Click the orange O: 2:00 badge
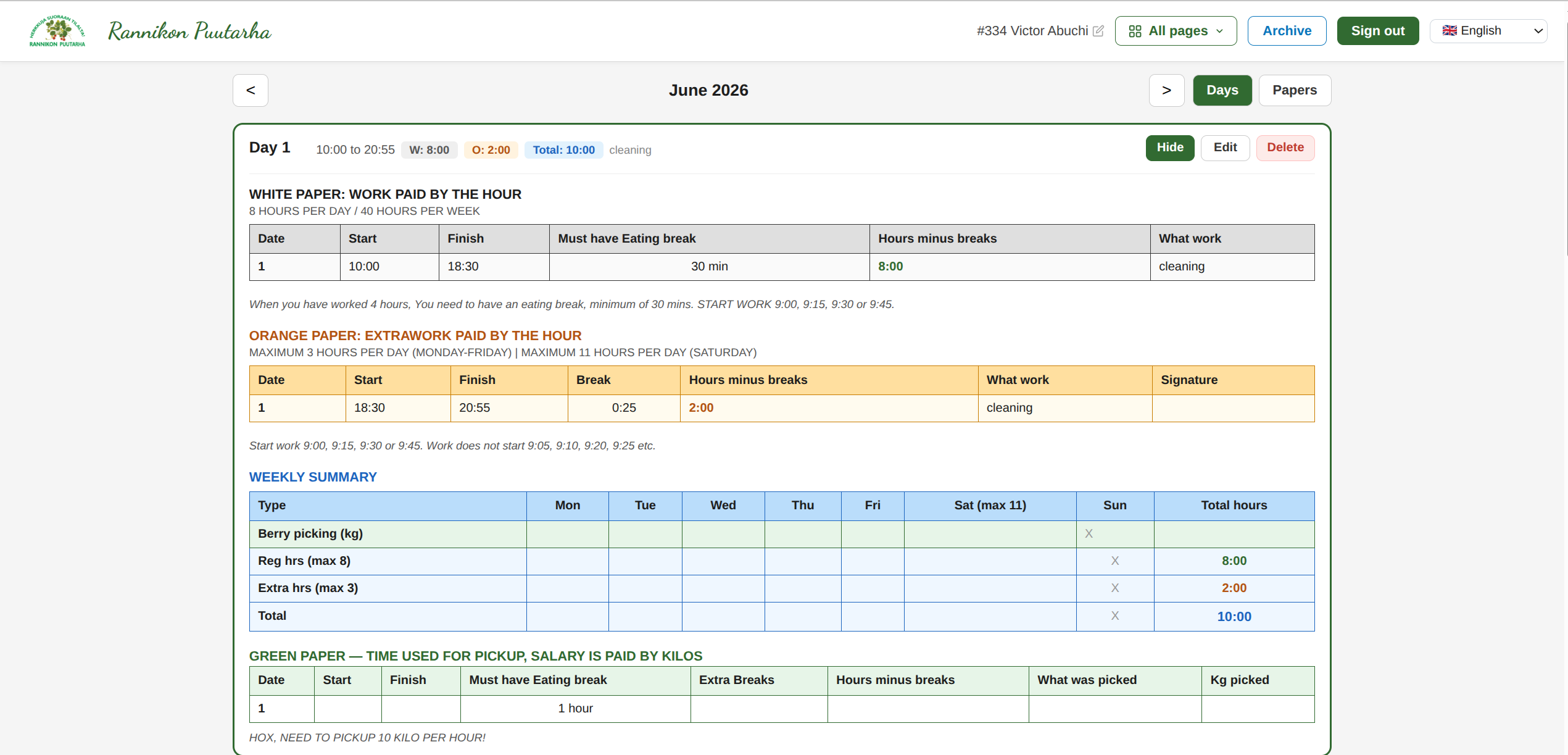The image size is (1568, 755). tap(491, 150)
